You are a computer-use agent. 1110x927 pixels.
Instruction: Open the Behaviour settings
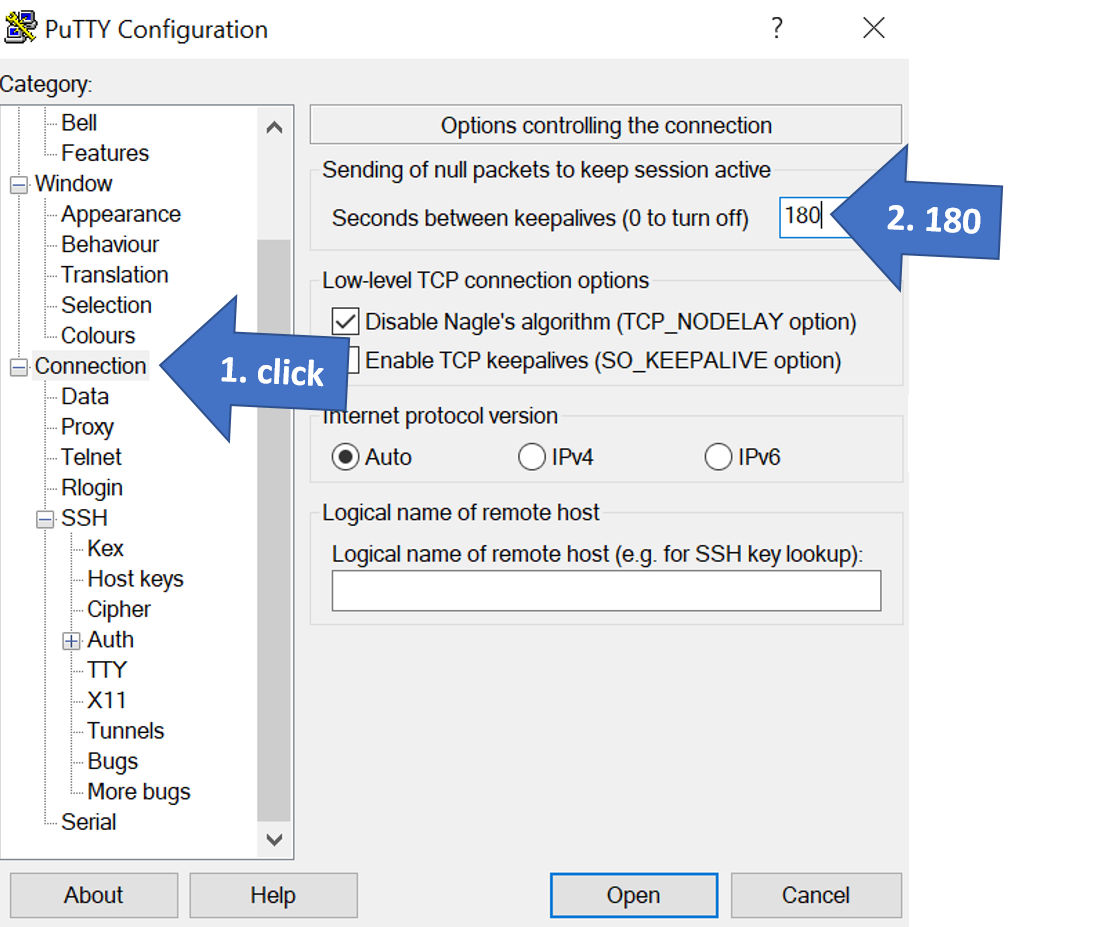point(110,244)
